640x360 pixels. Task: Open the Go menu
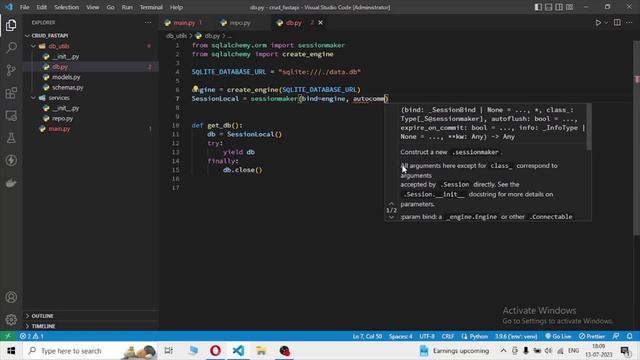(110, 7)
